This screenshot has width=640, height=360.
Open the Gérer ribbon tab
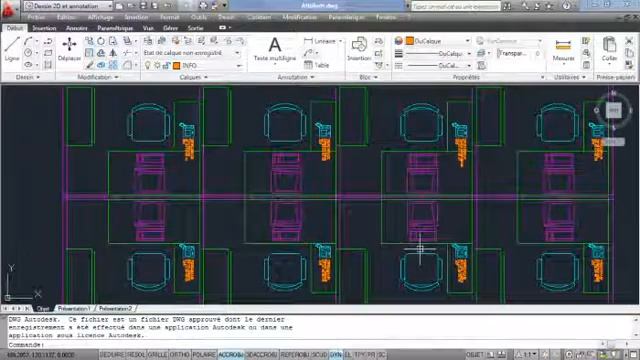(x=170, y=28)
